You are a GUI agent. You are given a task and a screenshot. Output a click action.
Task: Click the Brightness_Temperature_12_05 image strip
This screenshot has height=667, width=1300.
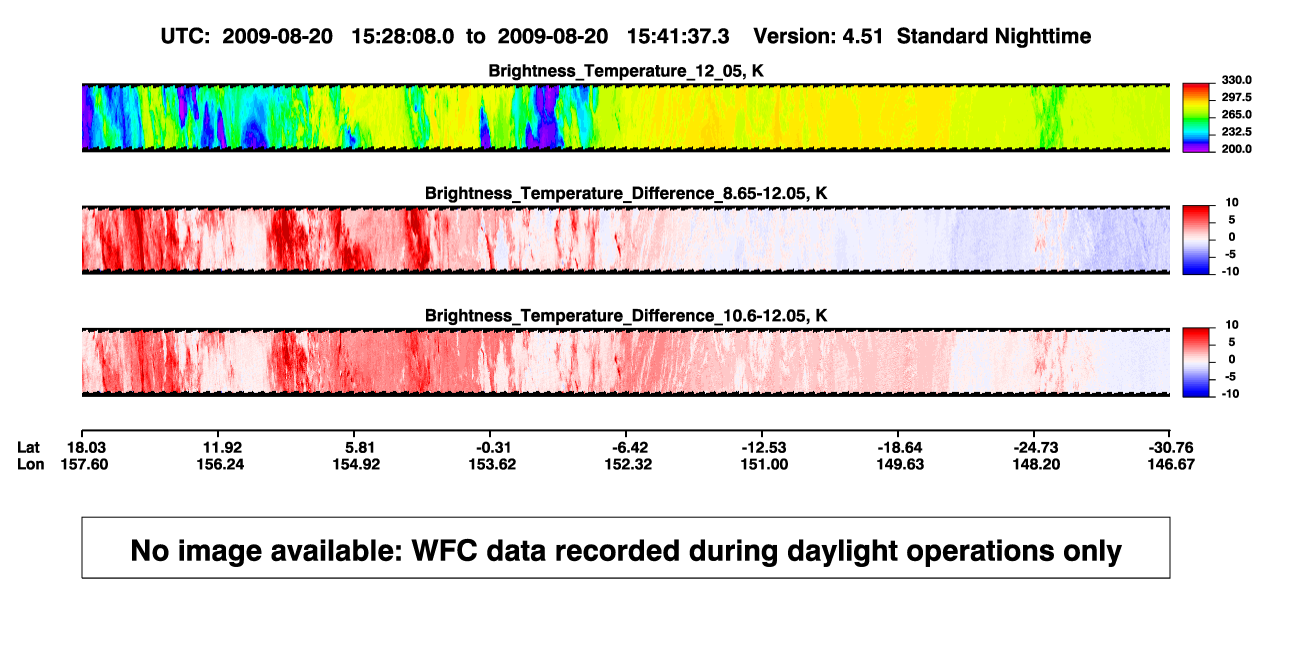(x=625, y=118)
